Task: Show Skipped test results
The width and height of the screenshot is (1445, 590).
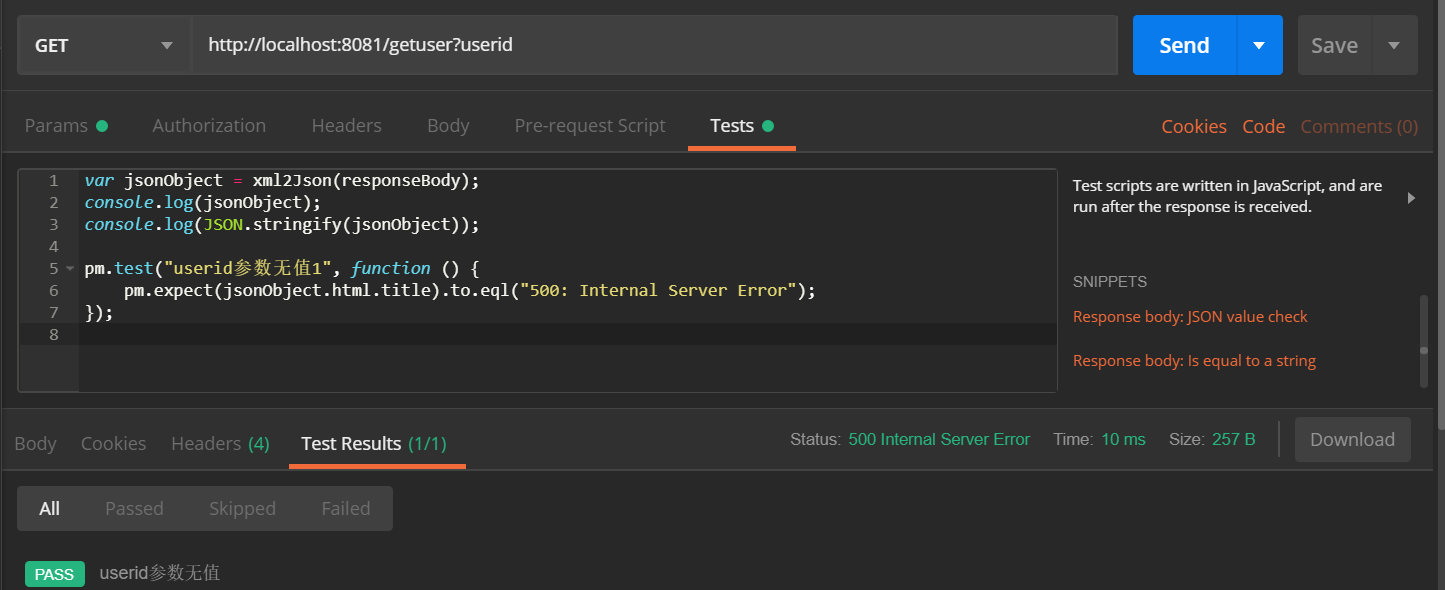Action: point(242,509)
